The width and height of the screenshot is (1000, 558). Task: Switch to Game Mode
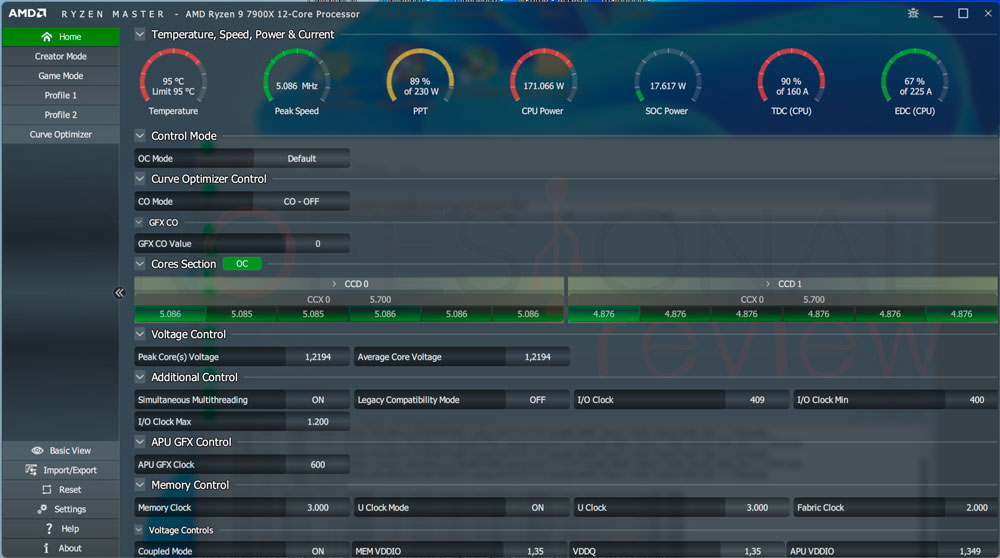(61, 76)
